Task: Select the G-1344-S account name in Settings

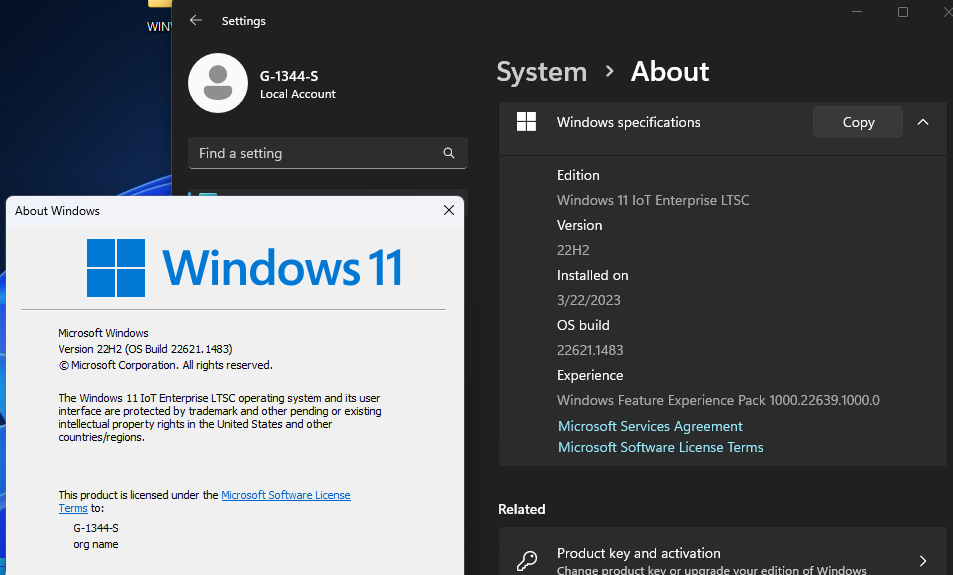Action: tap(289, 76)
